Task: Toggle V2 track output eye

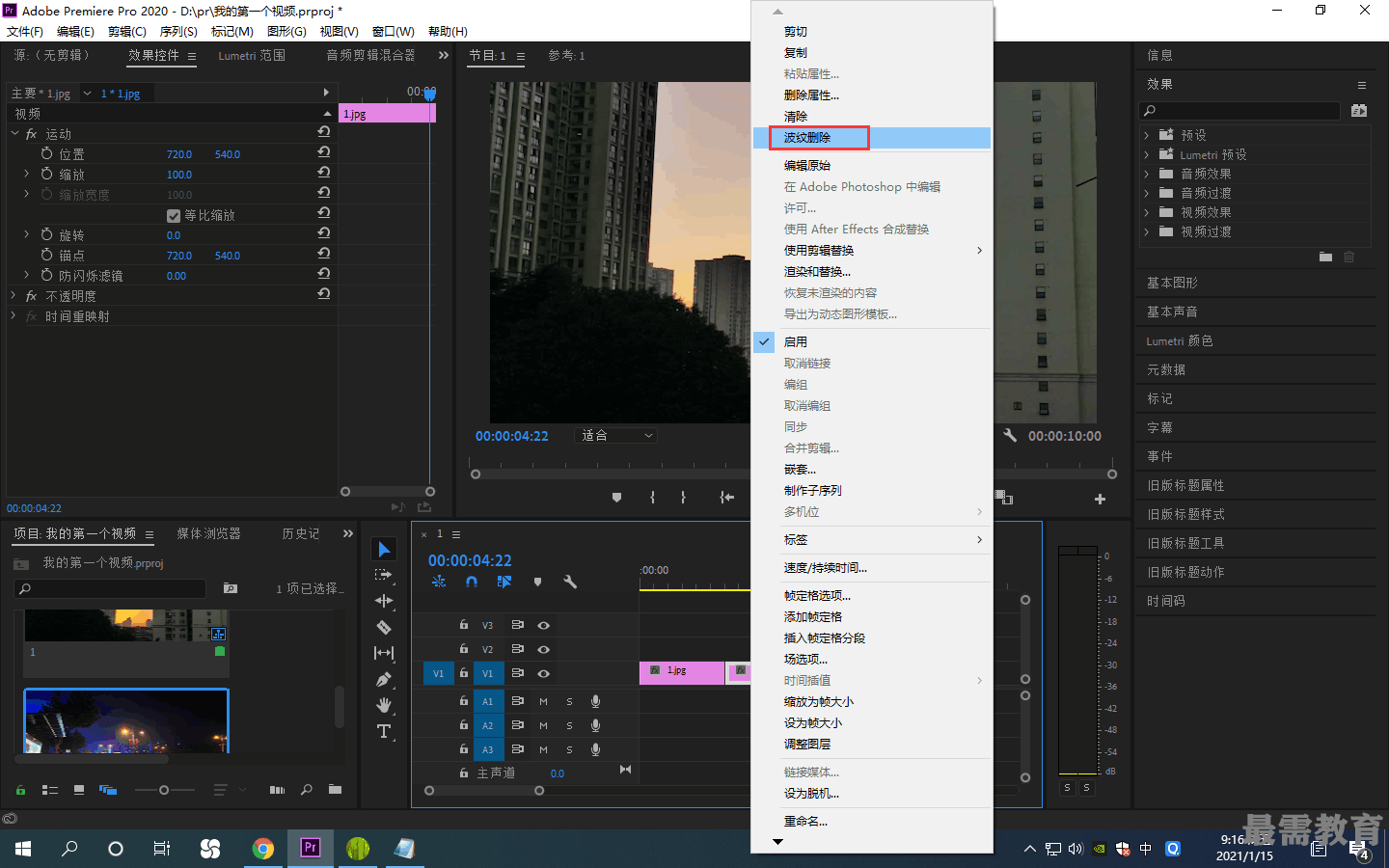Action: click(x=543, y=649)
